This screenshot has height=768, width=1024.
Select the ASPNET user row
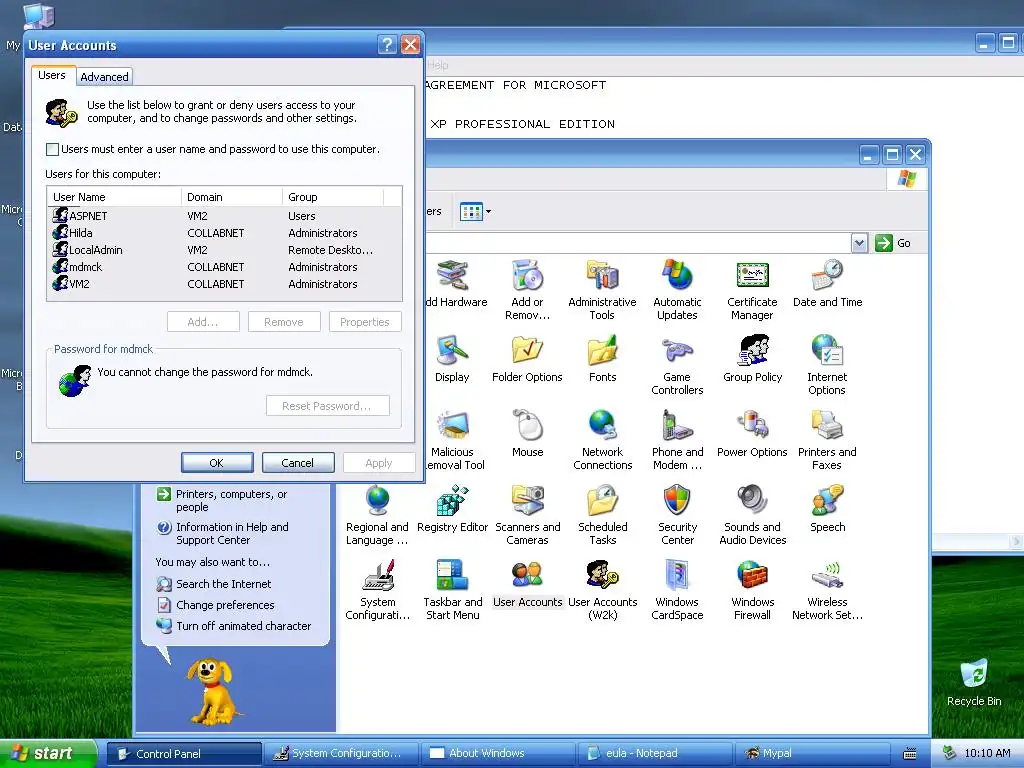click(x=224, y=216)
